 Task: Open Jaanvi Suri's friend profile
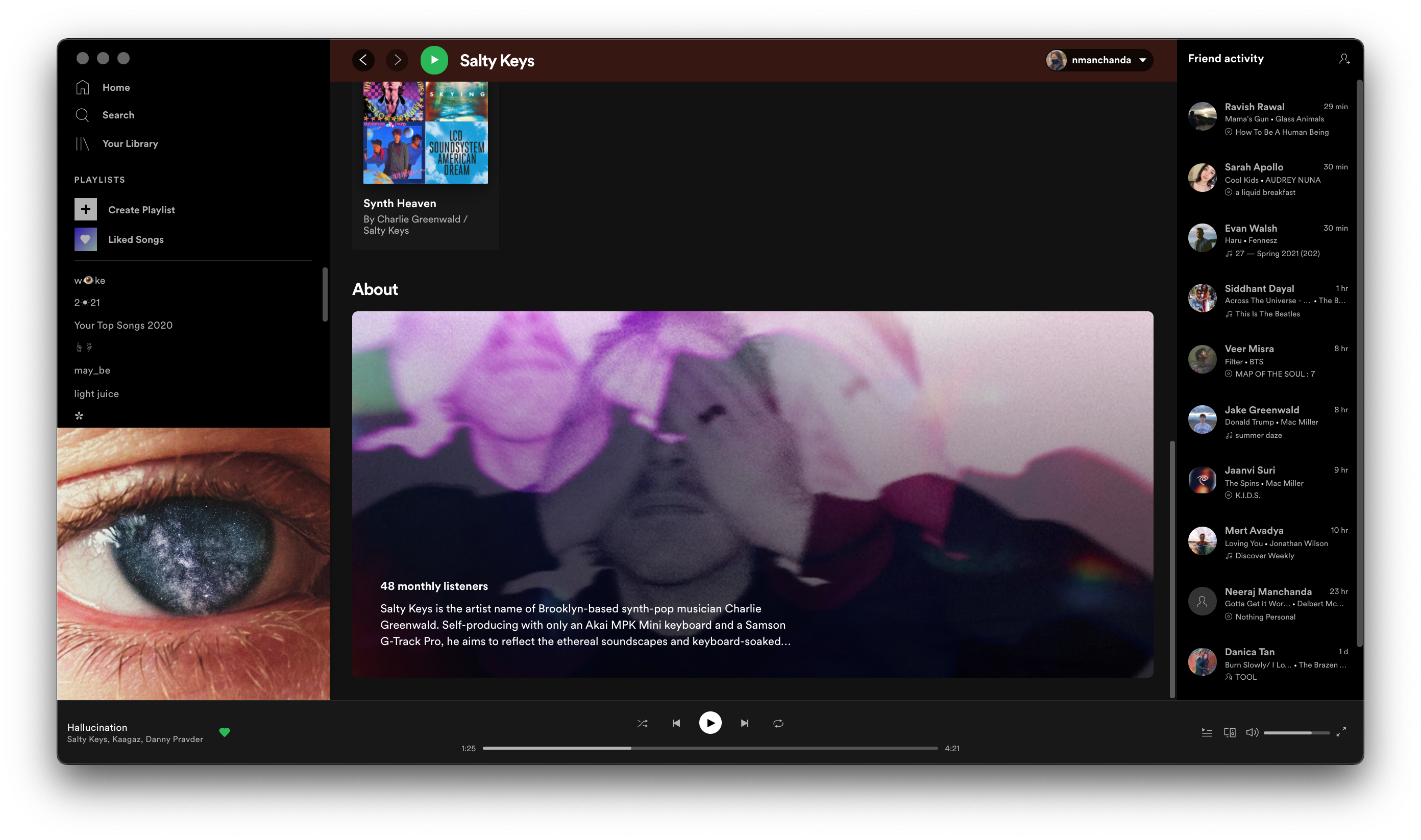click(x=1249, y=470)
